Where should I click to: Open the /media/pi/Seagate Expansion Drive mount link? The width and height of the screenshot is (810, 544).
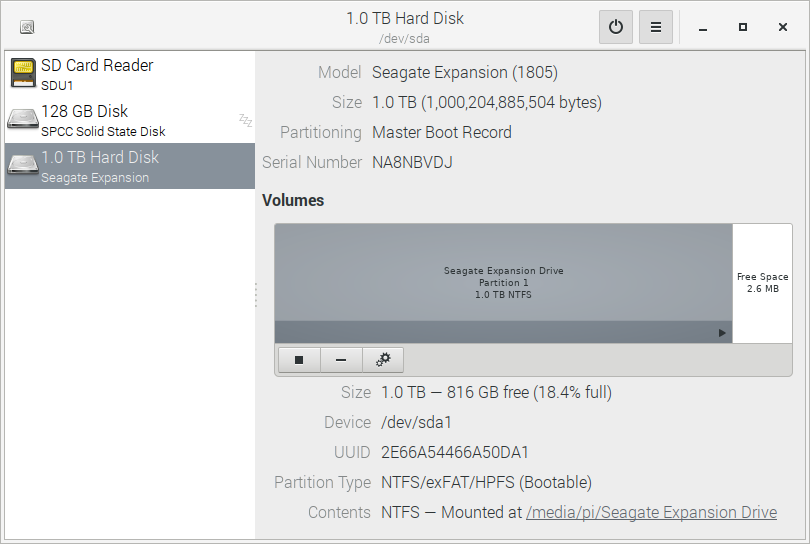click(651, 512)
